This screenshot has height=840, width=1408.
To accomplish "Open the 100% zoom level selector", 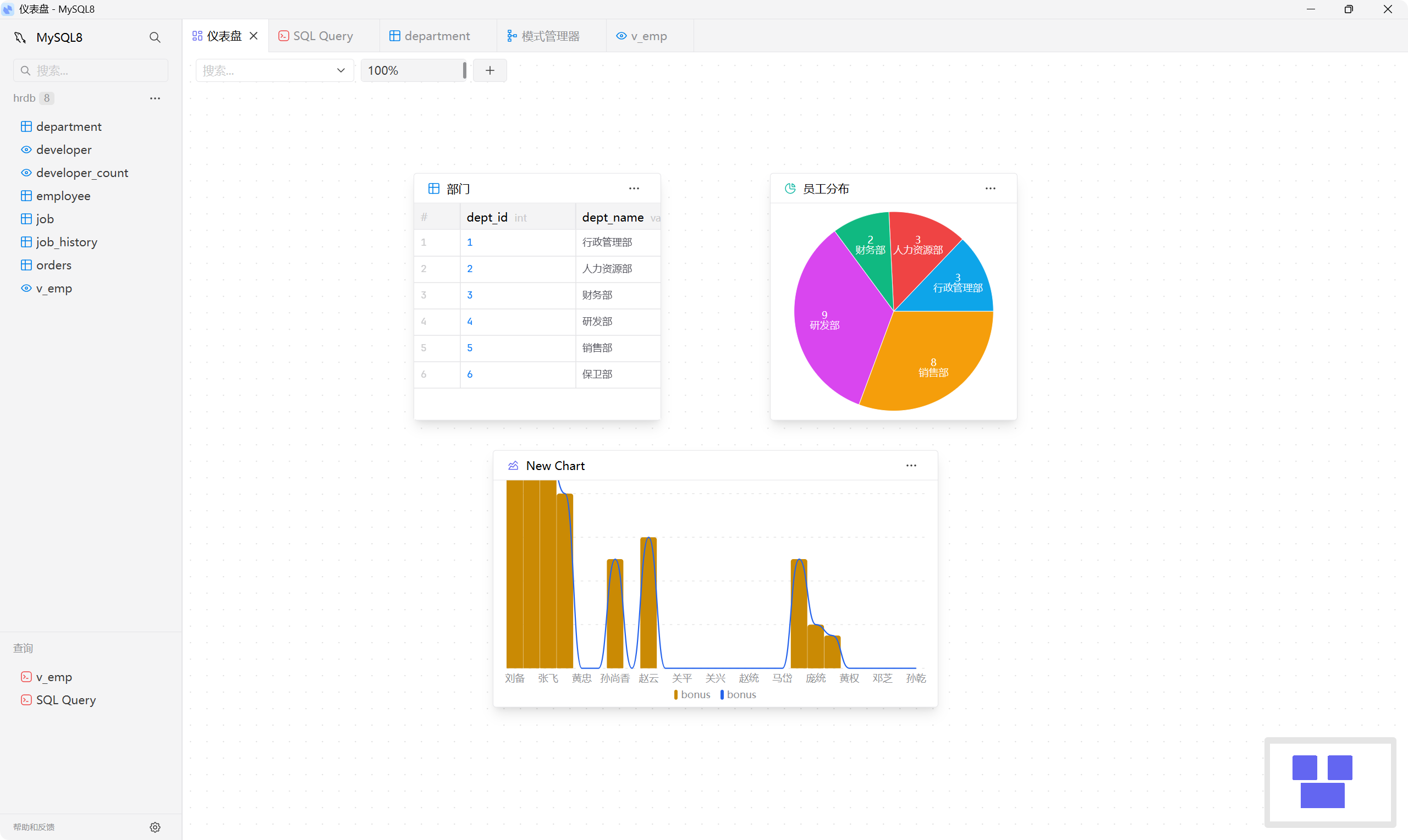I will coord(413,70).
